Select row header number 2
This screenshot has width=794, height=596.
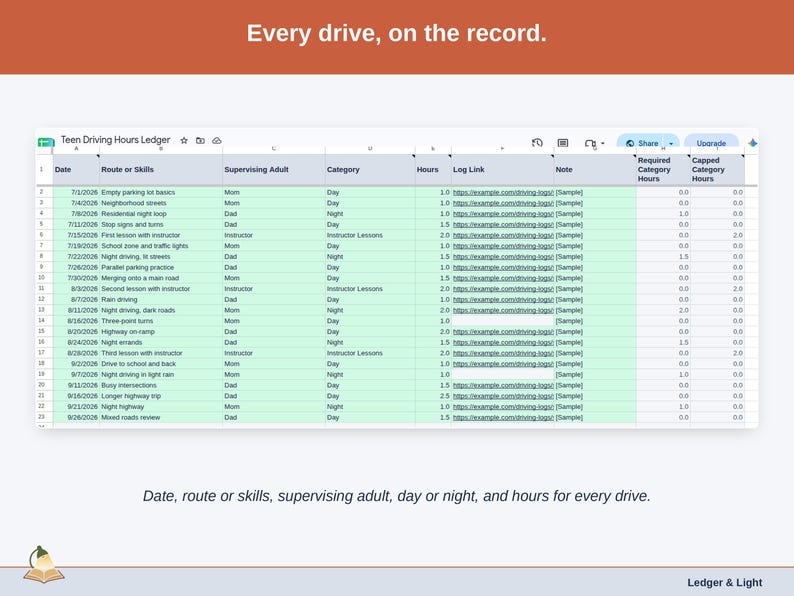(42, 192)
